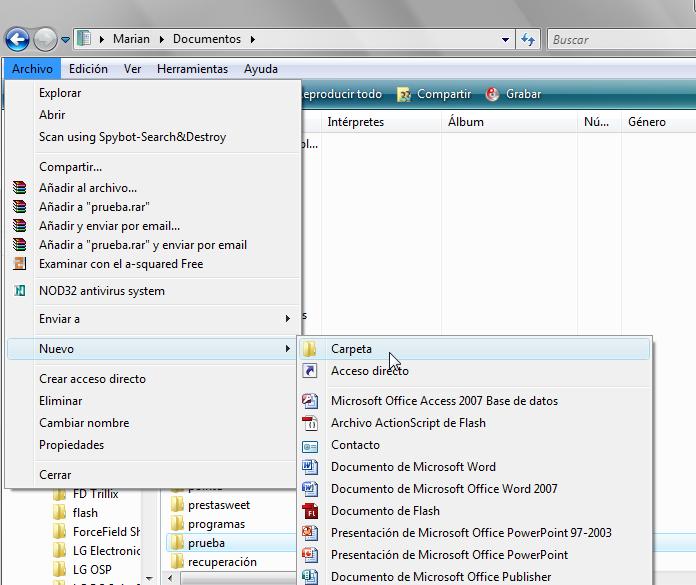
Task: Click the Refresh icon next to address bar
Action: [x=528, y=40]
